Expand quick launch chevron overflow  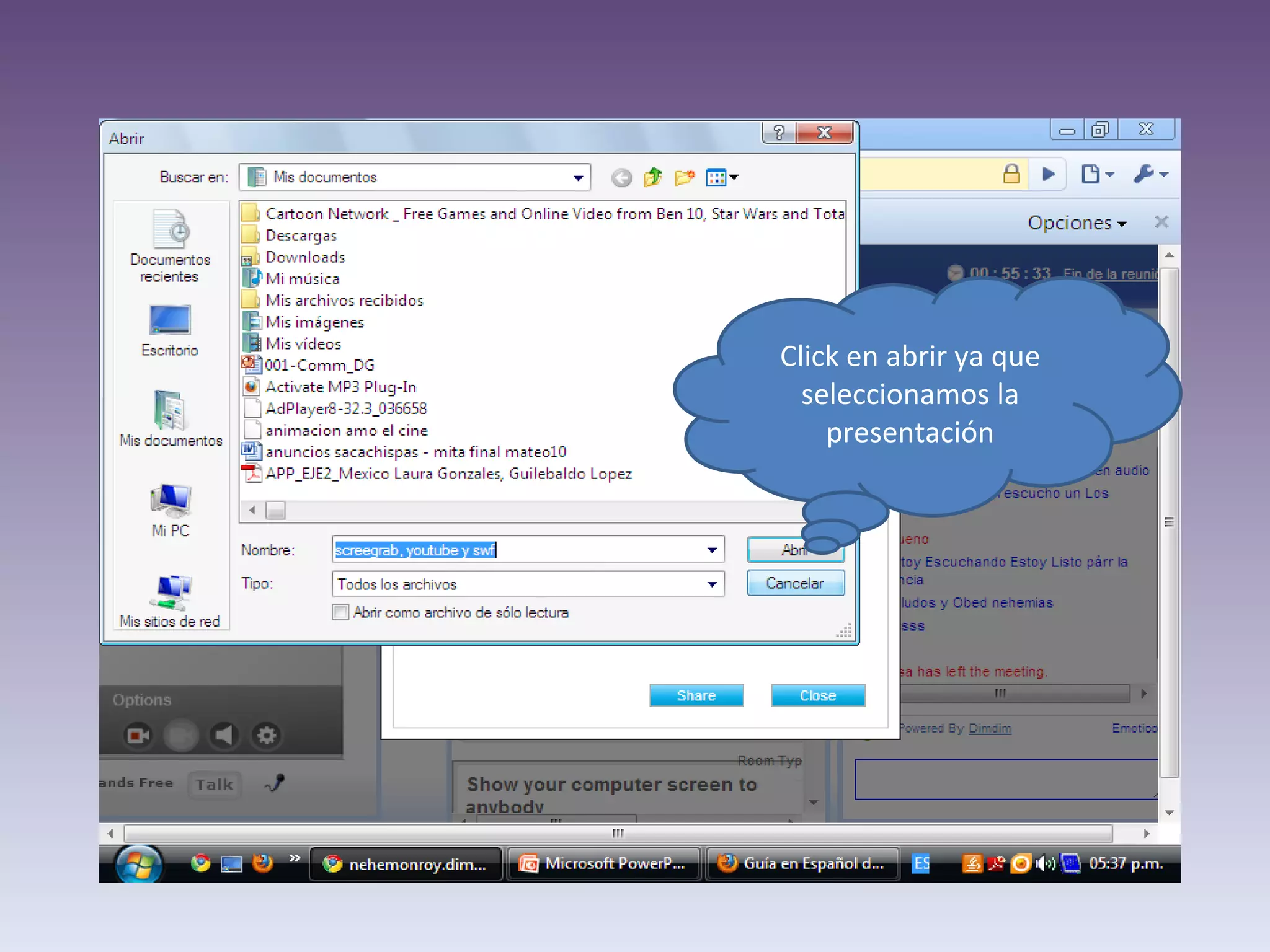click(295, 858)
